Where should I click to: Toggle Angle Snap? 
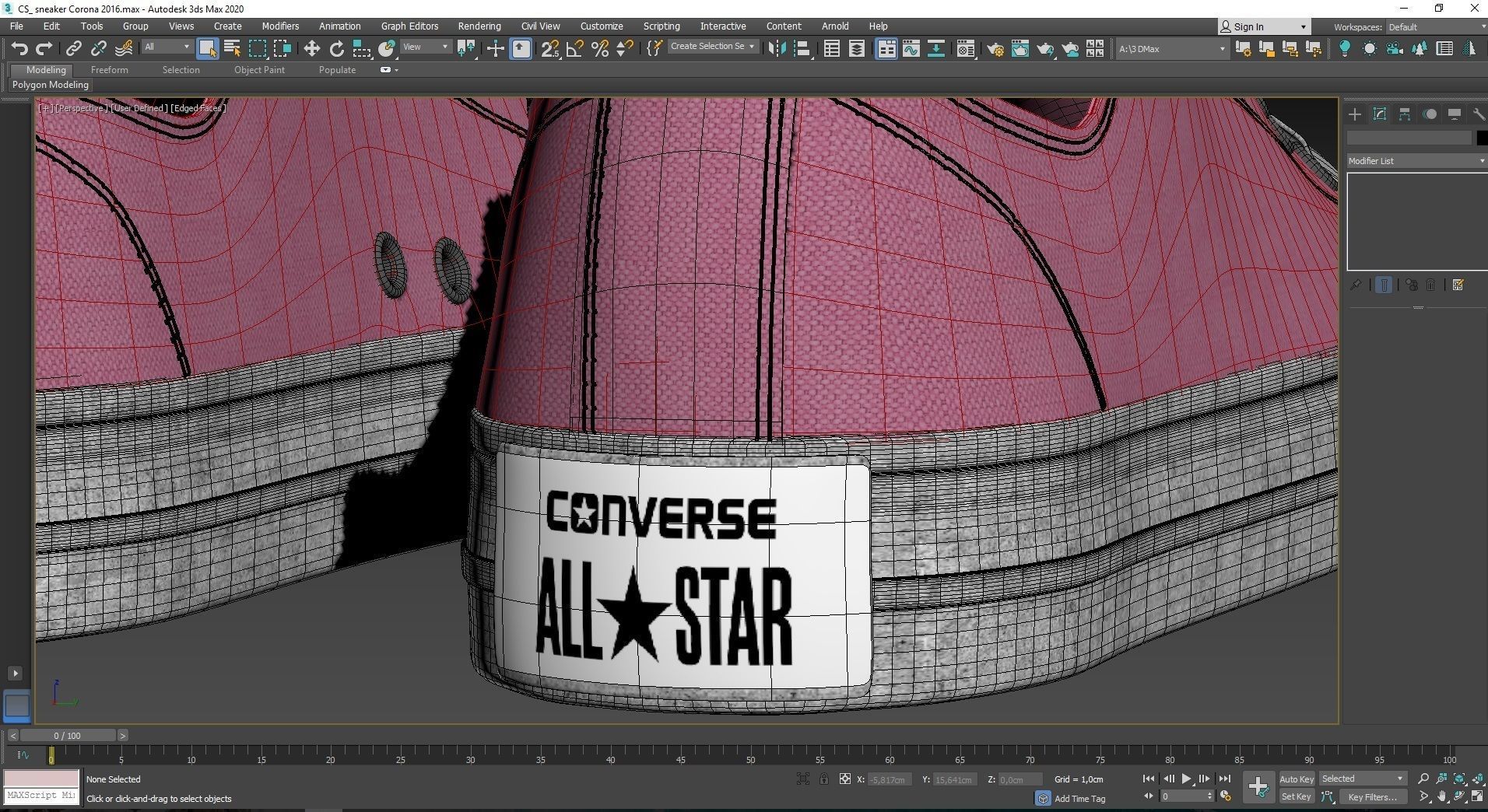pyautogui.click(x=575, y=49)
